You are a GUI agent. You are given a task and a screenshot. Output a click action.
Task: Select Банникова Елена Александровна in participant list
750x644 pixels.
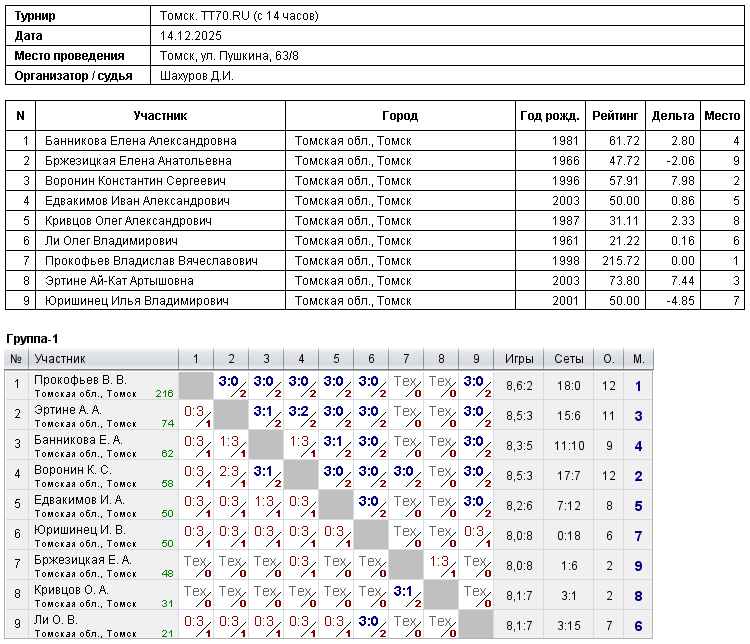[140, 141]
